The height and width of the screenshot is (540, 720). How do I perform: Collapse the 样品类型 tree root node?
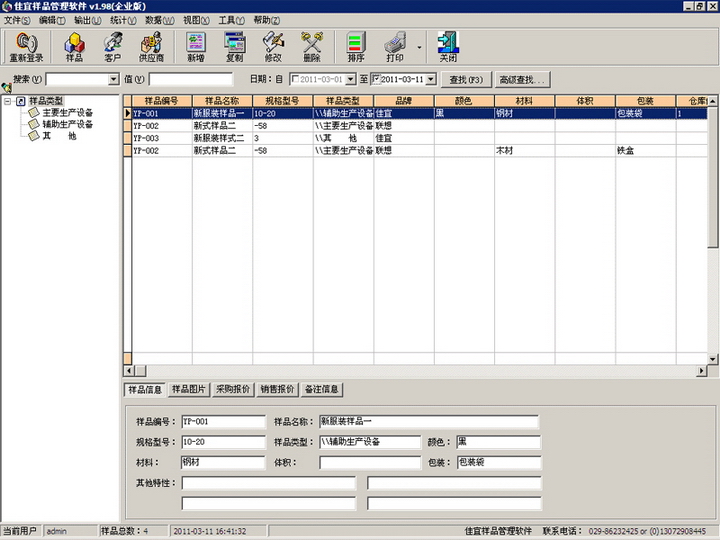(8, 101)
